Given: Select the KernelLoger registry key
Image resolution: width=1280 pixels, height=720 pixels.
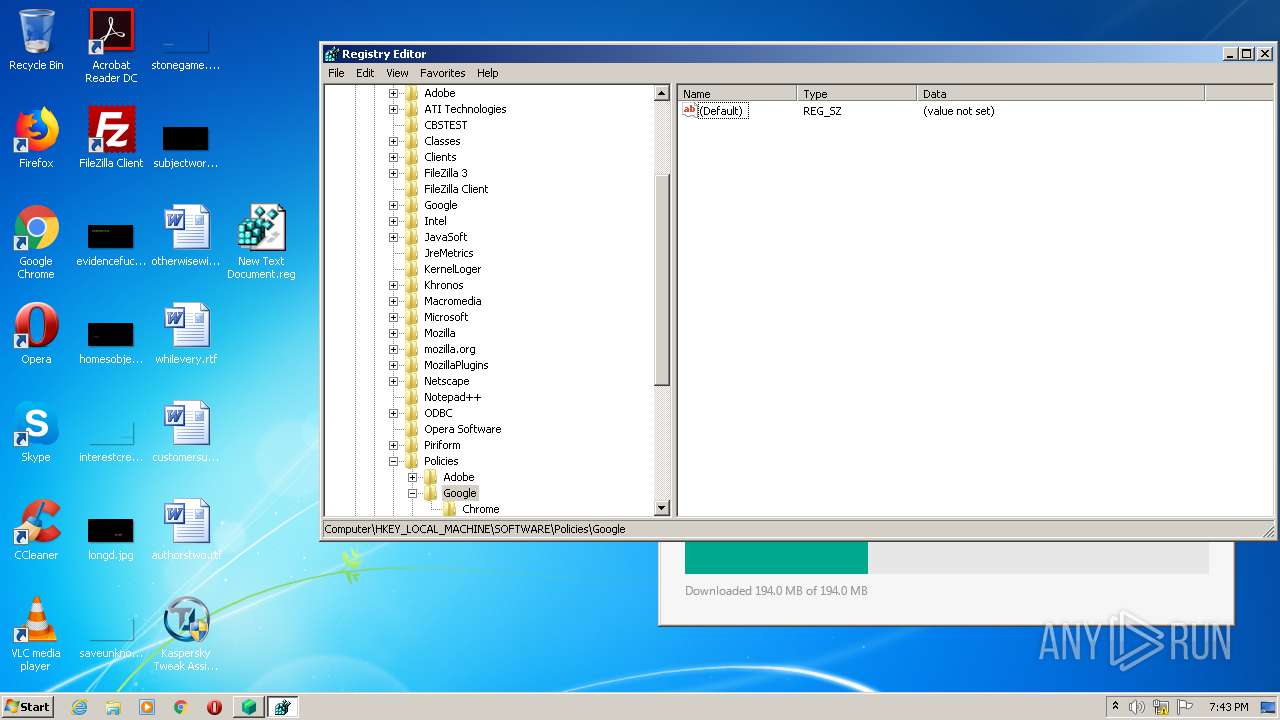Looking at the screenshot, I should [452, 269].
